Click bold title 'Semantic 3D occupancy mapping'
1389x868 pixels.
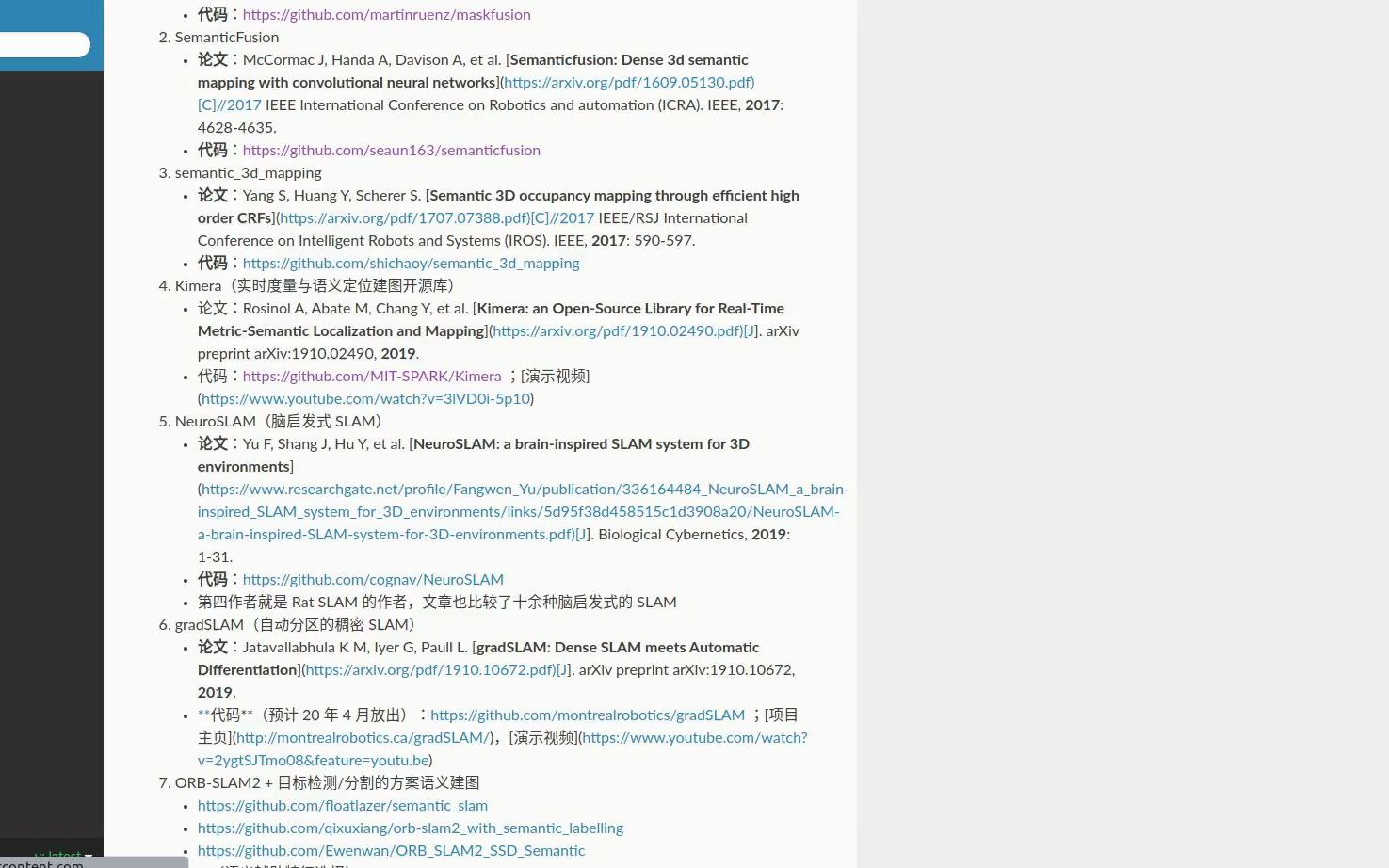(x=541, y=196)
